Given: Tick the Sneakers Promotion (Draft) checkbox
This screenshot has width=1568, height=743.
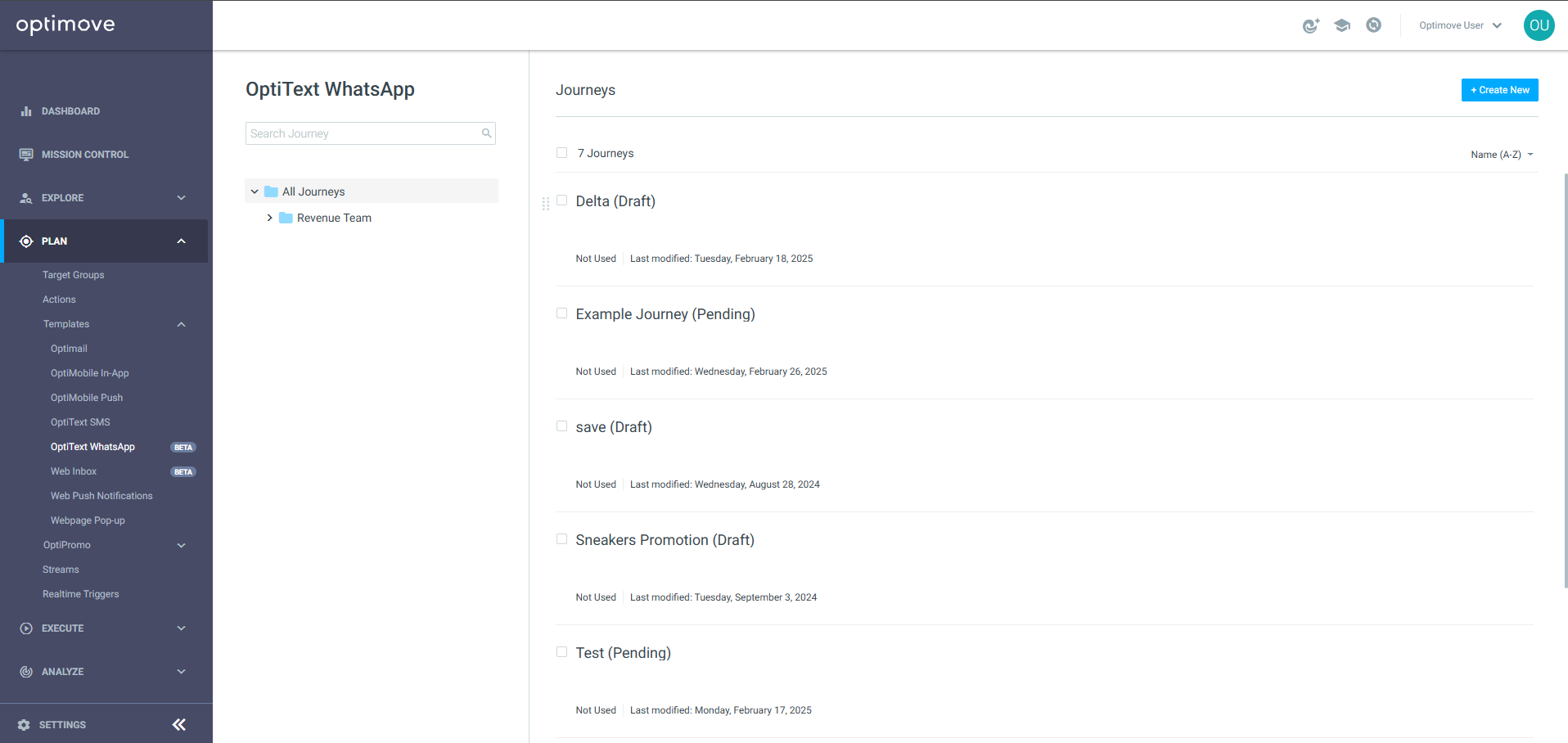Looking at the screenshot, I should click(x=562, y=539).
